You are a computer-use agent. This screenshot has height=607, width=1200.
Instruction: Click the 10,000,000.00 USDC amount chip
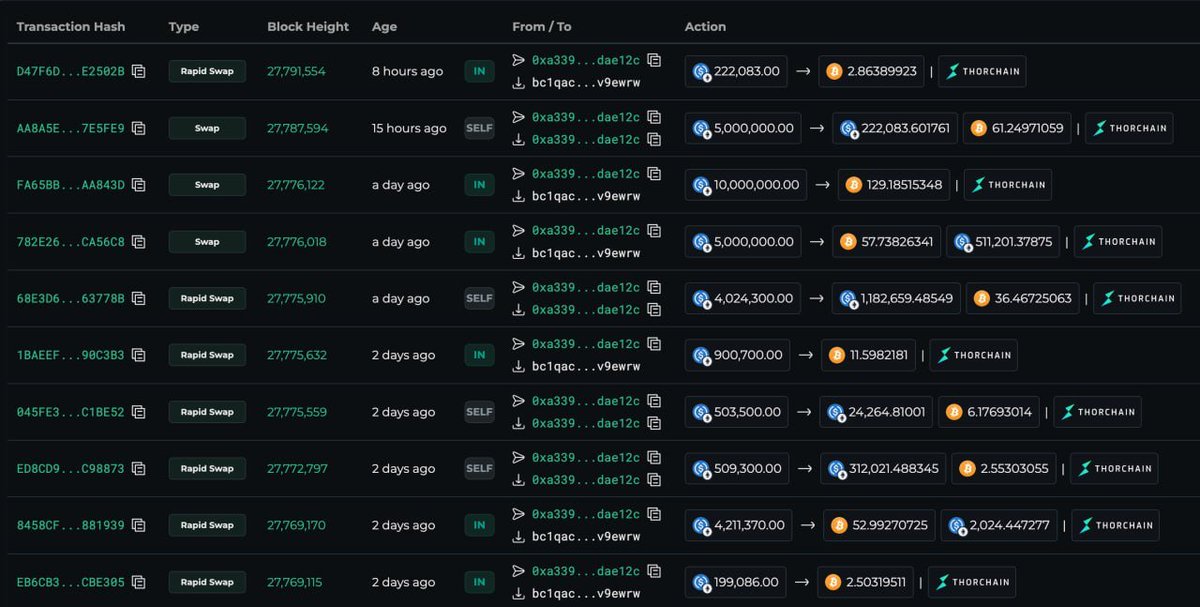pos(746,185)
